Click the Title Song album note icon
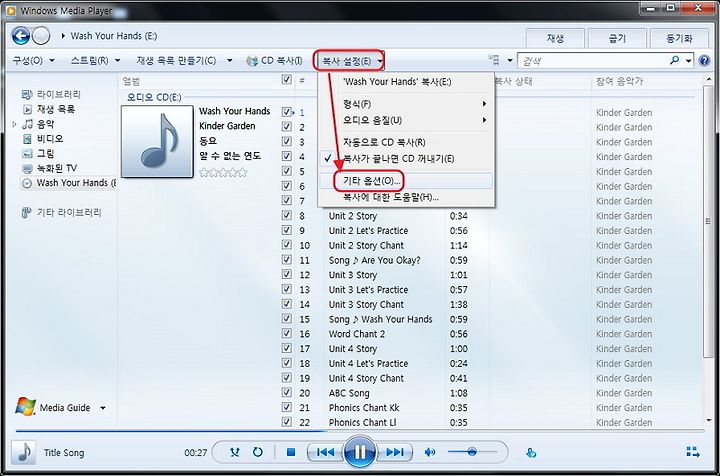The height and width of the screenshot is (476, 720). coord(23,452)
